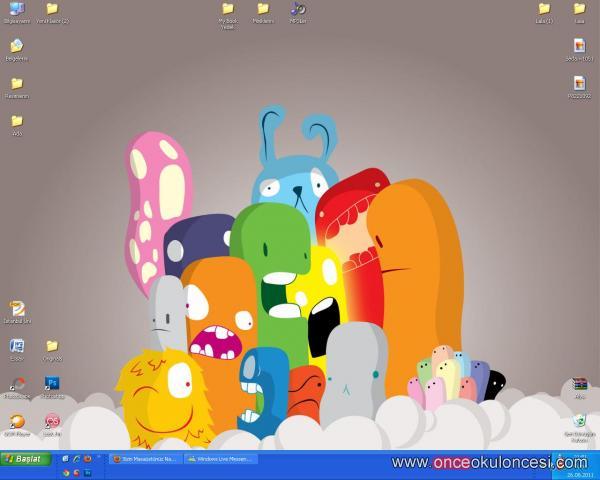The height and width of the screenshot is (480, 600).
Task: Click the Başlat start button
Action: coord(26,459)
